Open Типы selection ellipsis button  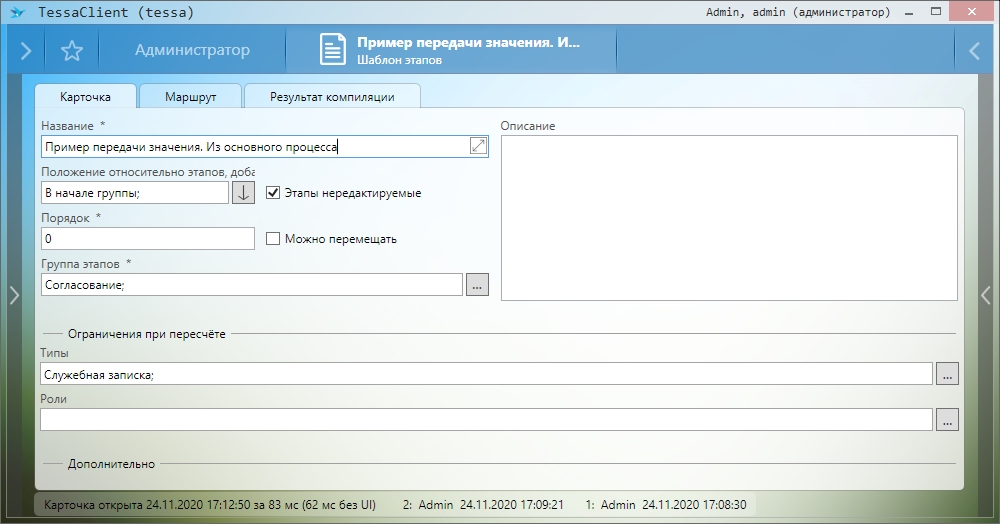click(946, 374)
